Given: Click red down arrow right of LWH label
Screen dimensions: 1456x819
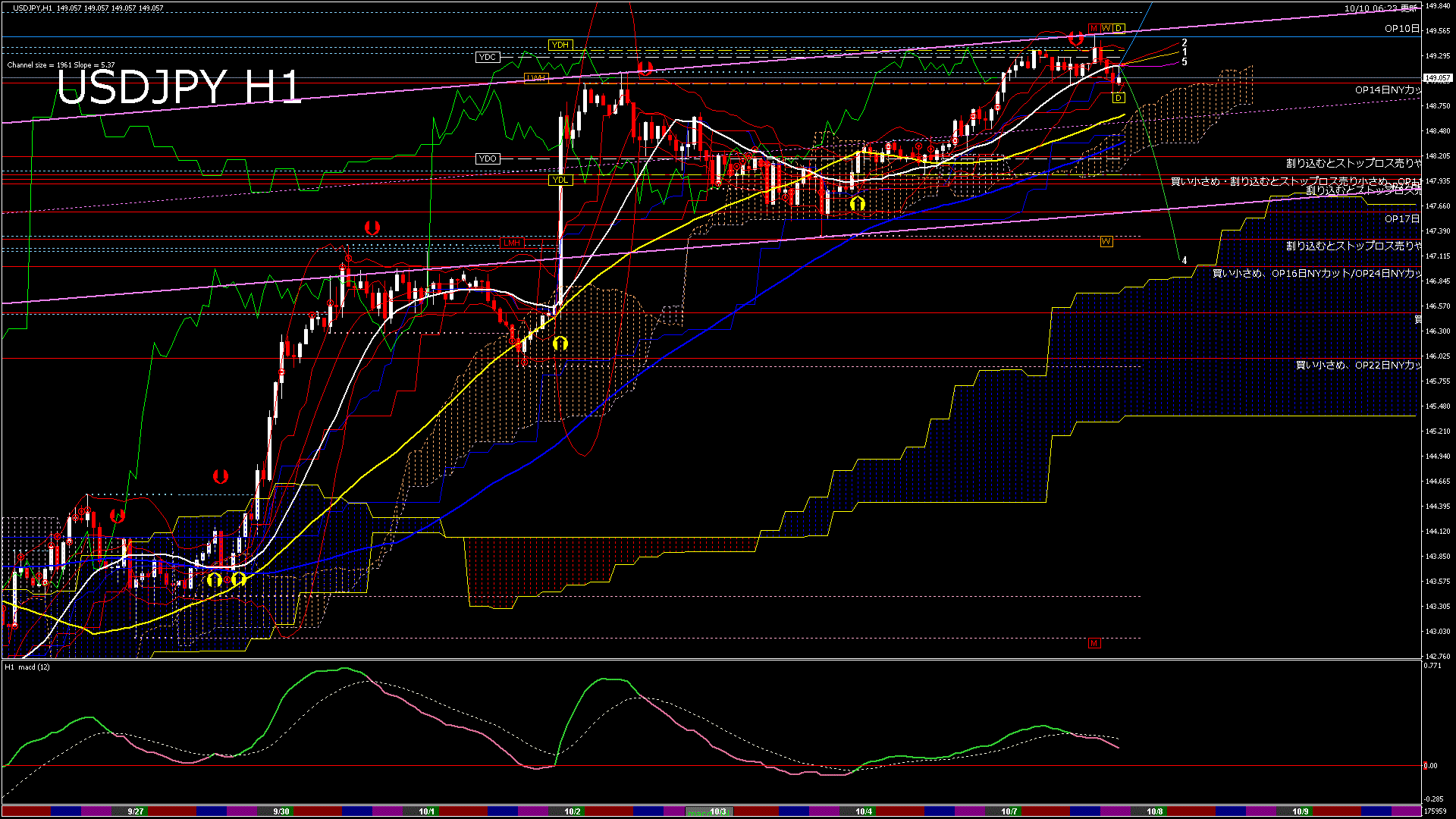Looking at the screenshot, I should coord(645,68).
